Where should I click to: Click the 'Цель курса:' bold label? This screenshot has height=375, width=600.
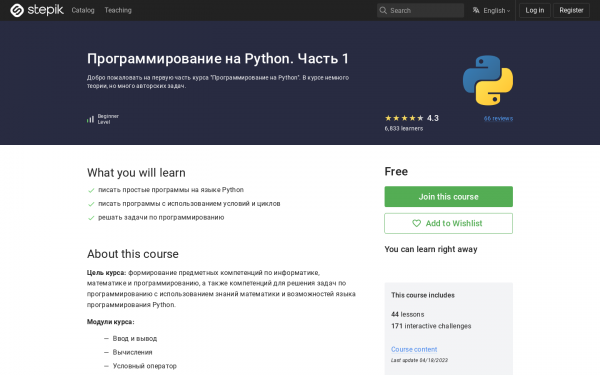106,273
